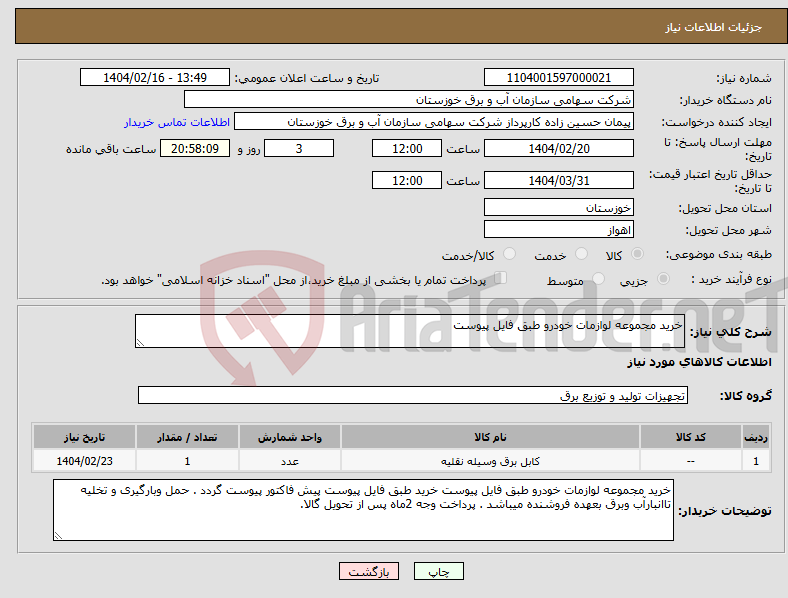The image size is (788, 598).
Task: Click the response deadline time 12:00 field
Action: [x=407, y=148]
